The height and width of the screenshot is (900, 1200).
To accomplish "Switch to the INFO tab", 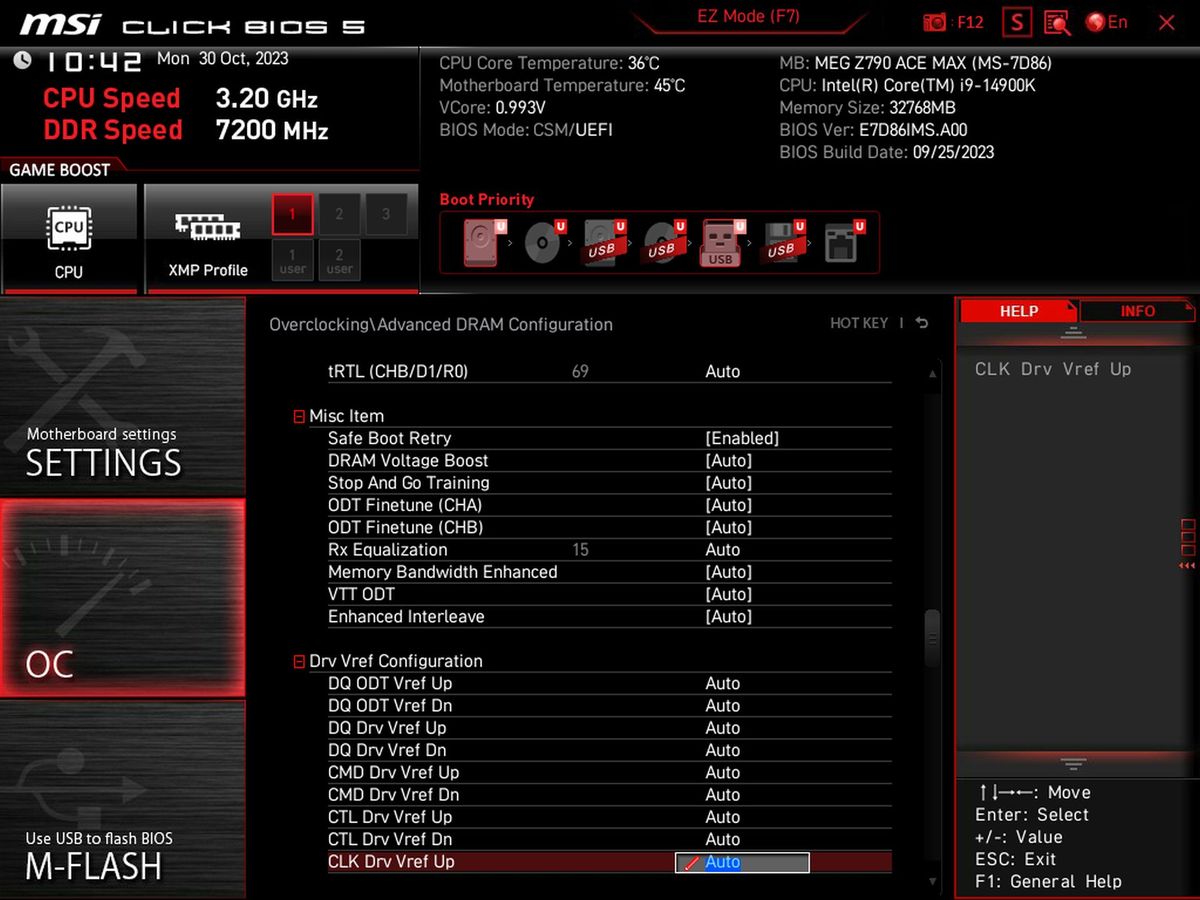I will [x=1137, y=311].
